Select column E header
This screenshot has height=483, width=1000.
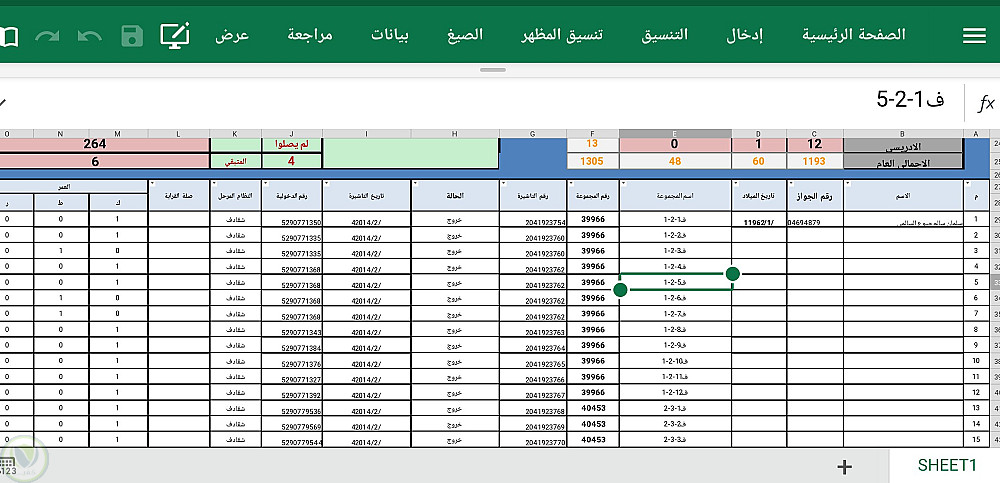click(x=675, y=133)
